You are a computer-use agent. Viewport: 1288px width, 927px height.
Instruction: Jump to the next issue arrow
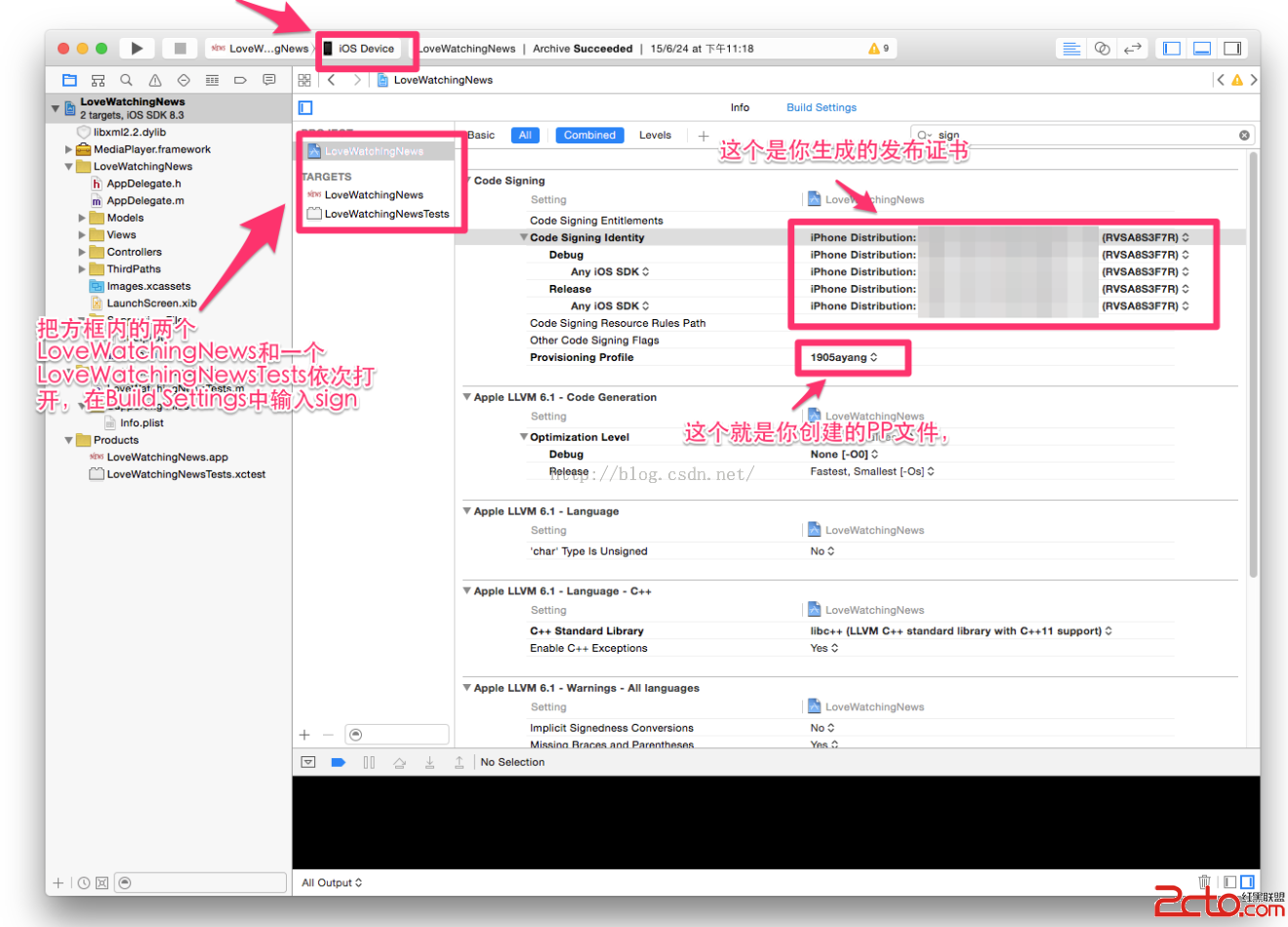[x=1254, y=80]
